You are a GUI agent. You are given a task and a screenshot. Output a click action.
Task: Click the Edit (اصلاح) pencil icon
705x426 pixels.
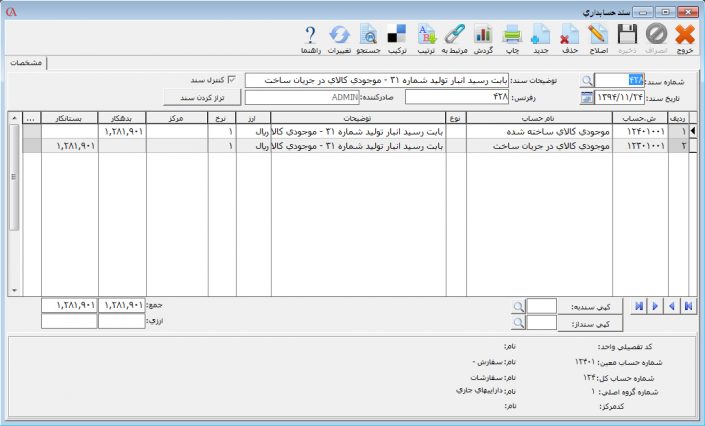[x=598, y=38]
